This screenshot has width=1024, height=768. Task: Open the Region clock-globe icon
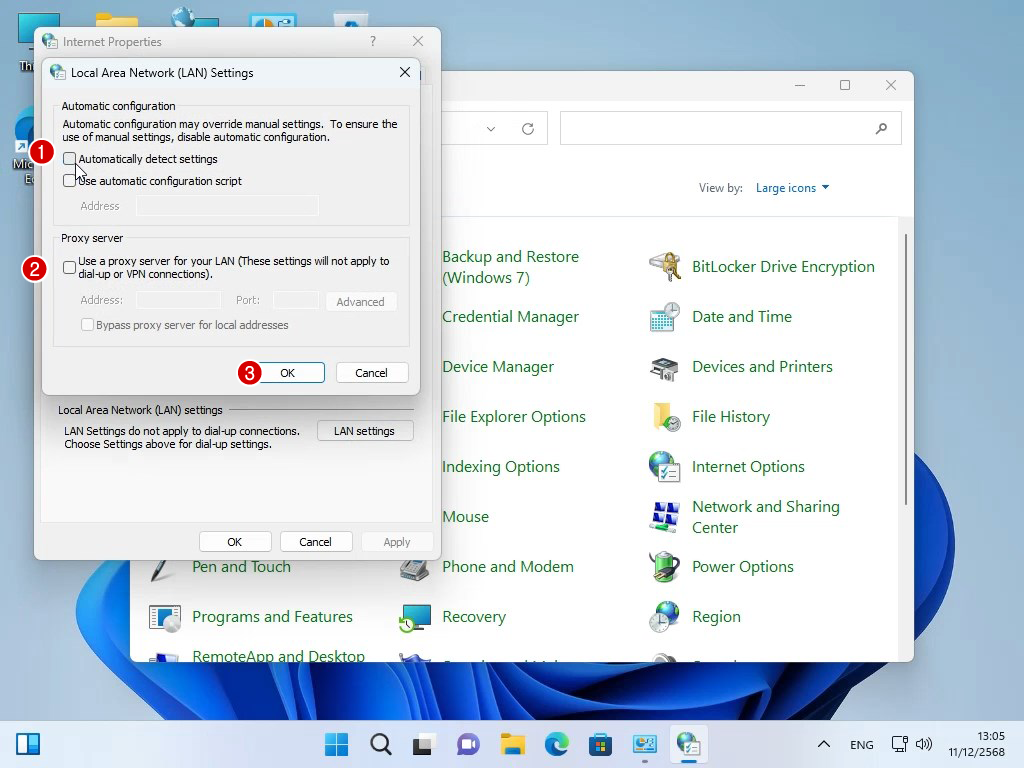click(x=665, y=617)
